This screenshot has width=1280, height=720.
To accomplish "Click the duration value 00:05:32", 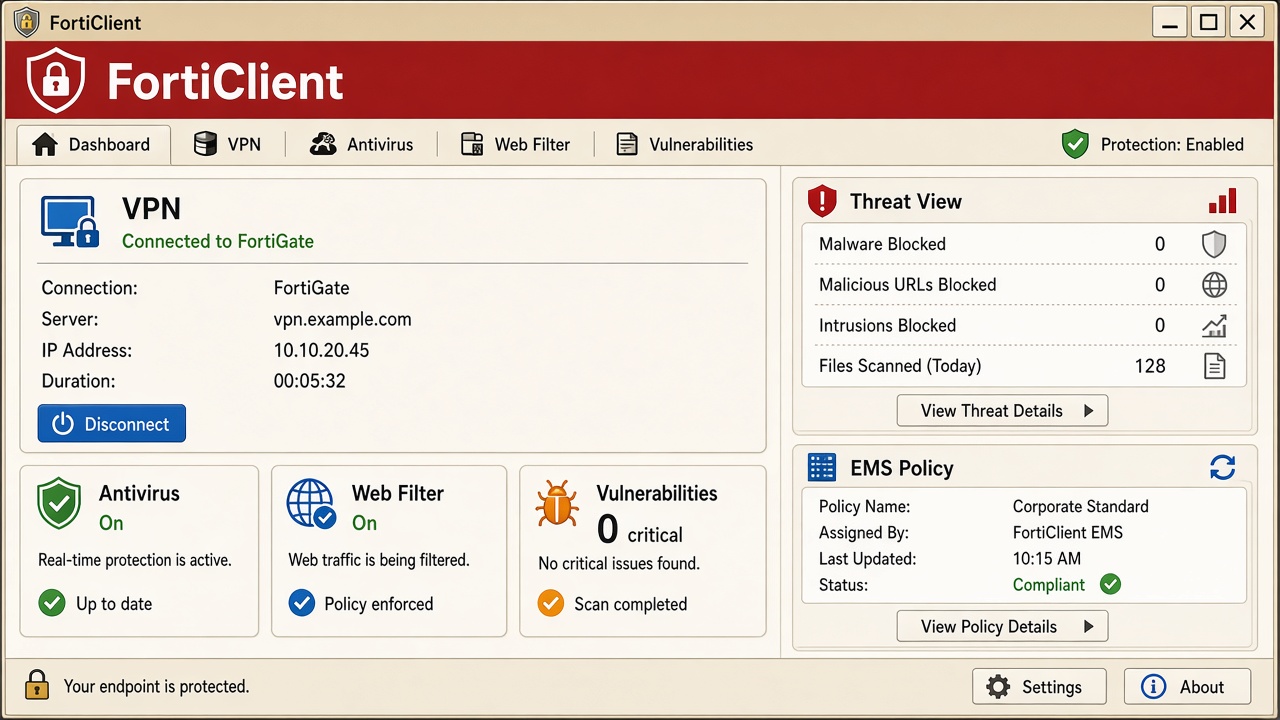I will pyautogui.click(x=310, y=381).
